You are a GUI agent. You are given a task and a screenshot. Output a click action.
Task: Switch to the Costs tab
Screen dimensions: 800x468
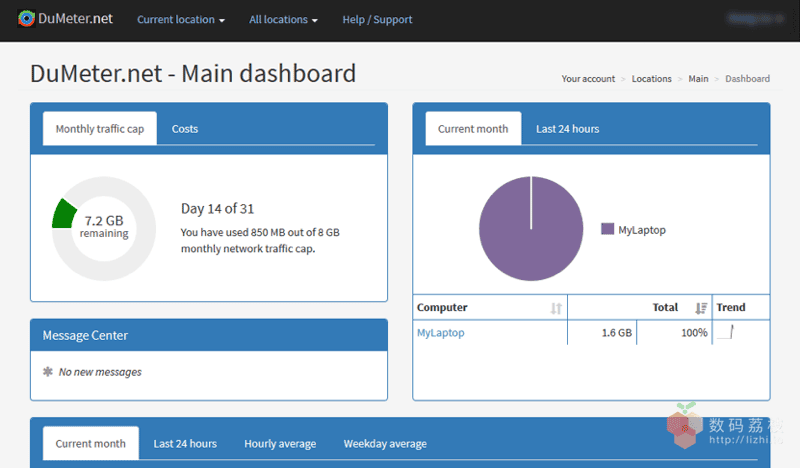pyautogui.click(x=185, y=129)
